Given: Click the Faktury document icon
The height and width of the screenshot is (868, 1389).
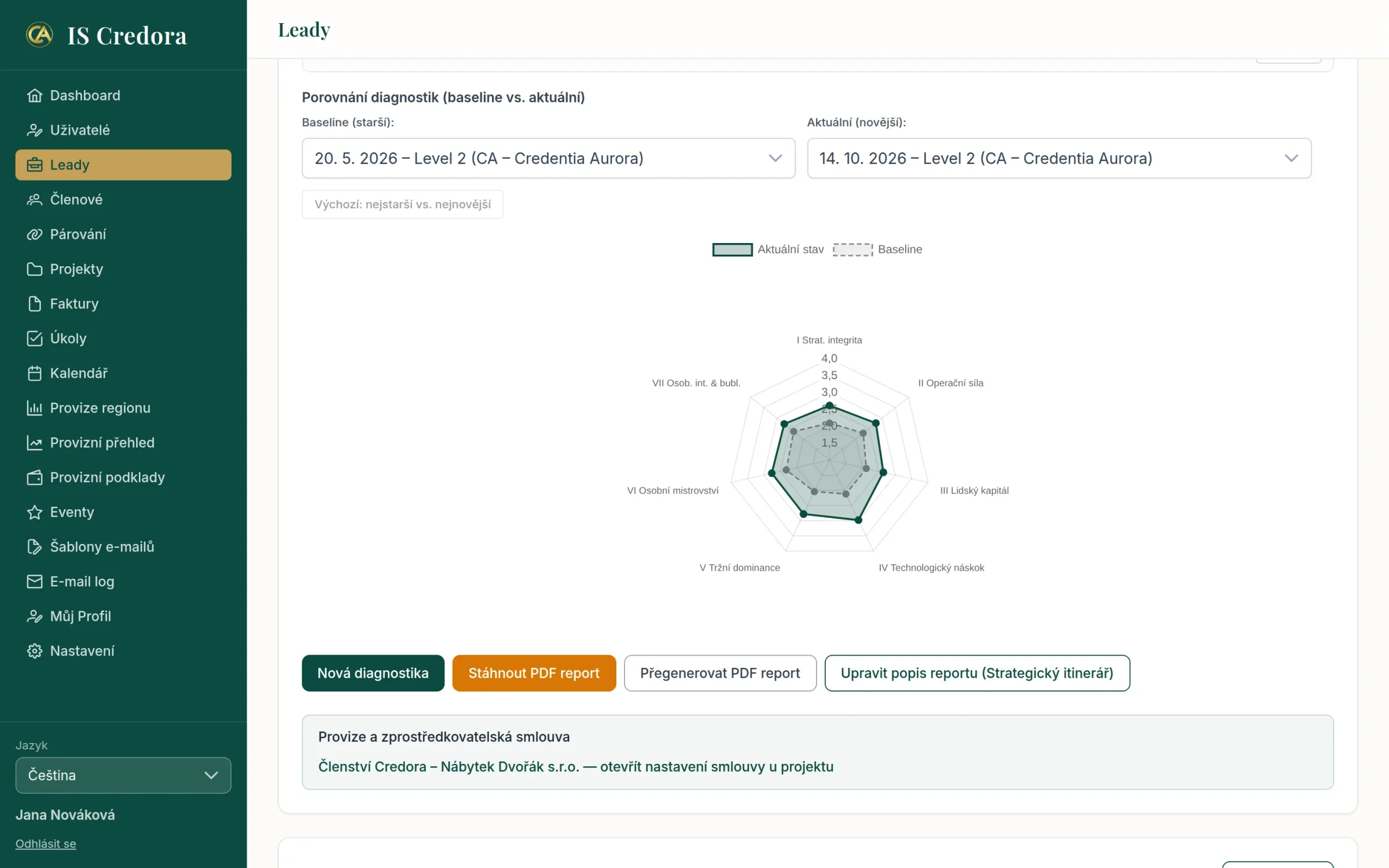Looking at the screenshot, I should (35, 304).
